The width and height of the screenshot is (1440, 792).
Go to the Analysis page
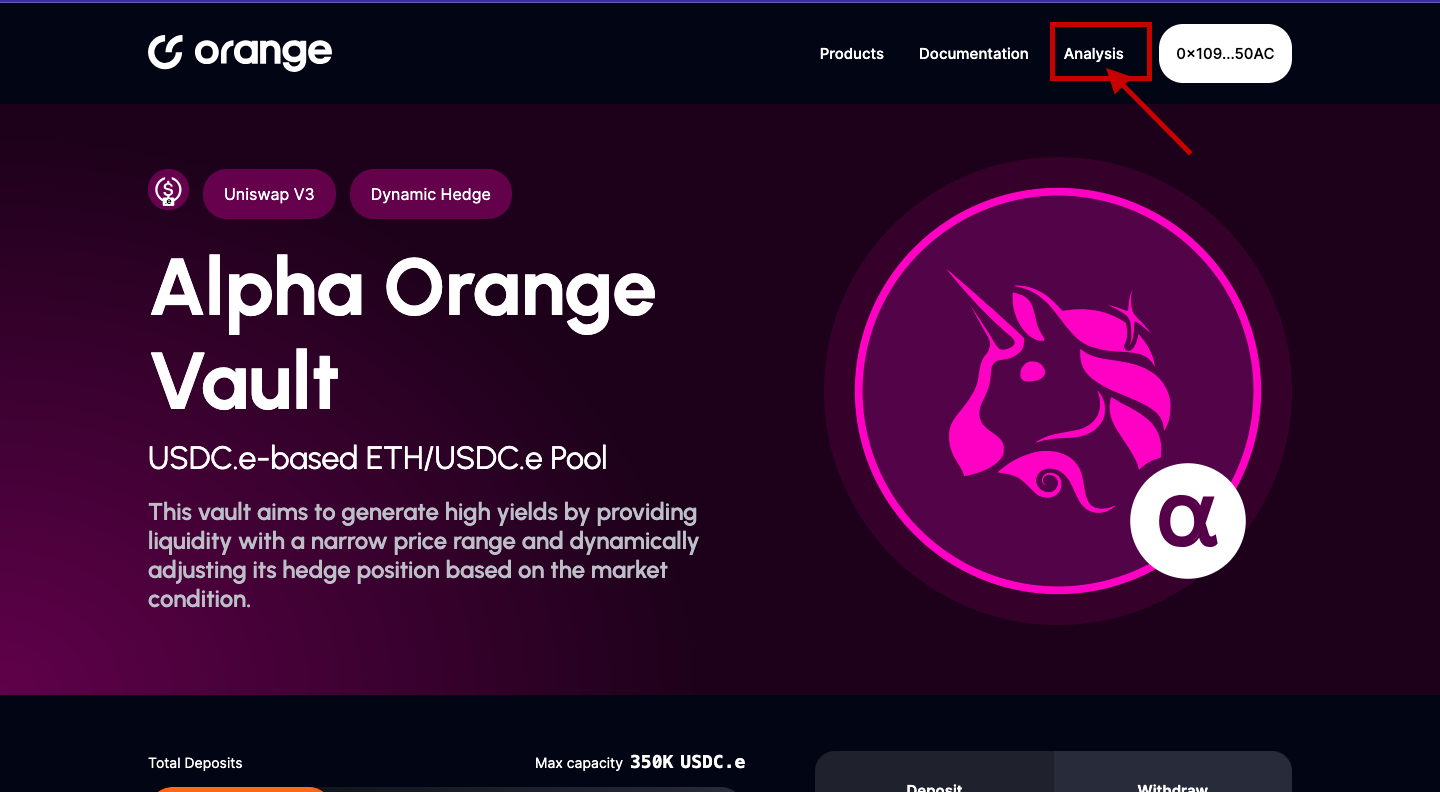[1093, 54]
